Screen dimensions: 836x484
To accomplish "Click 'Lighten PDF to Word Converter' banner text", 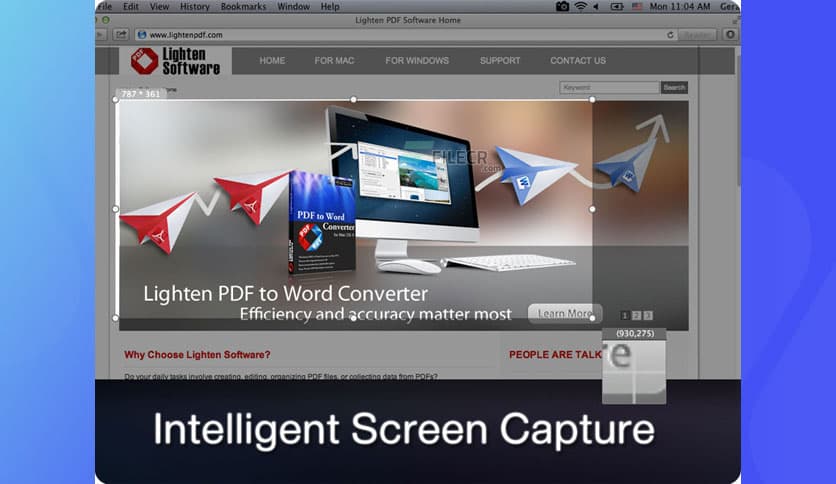I will (x=286, y=294).
